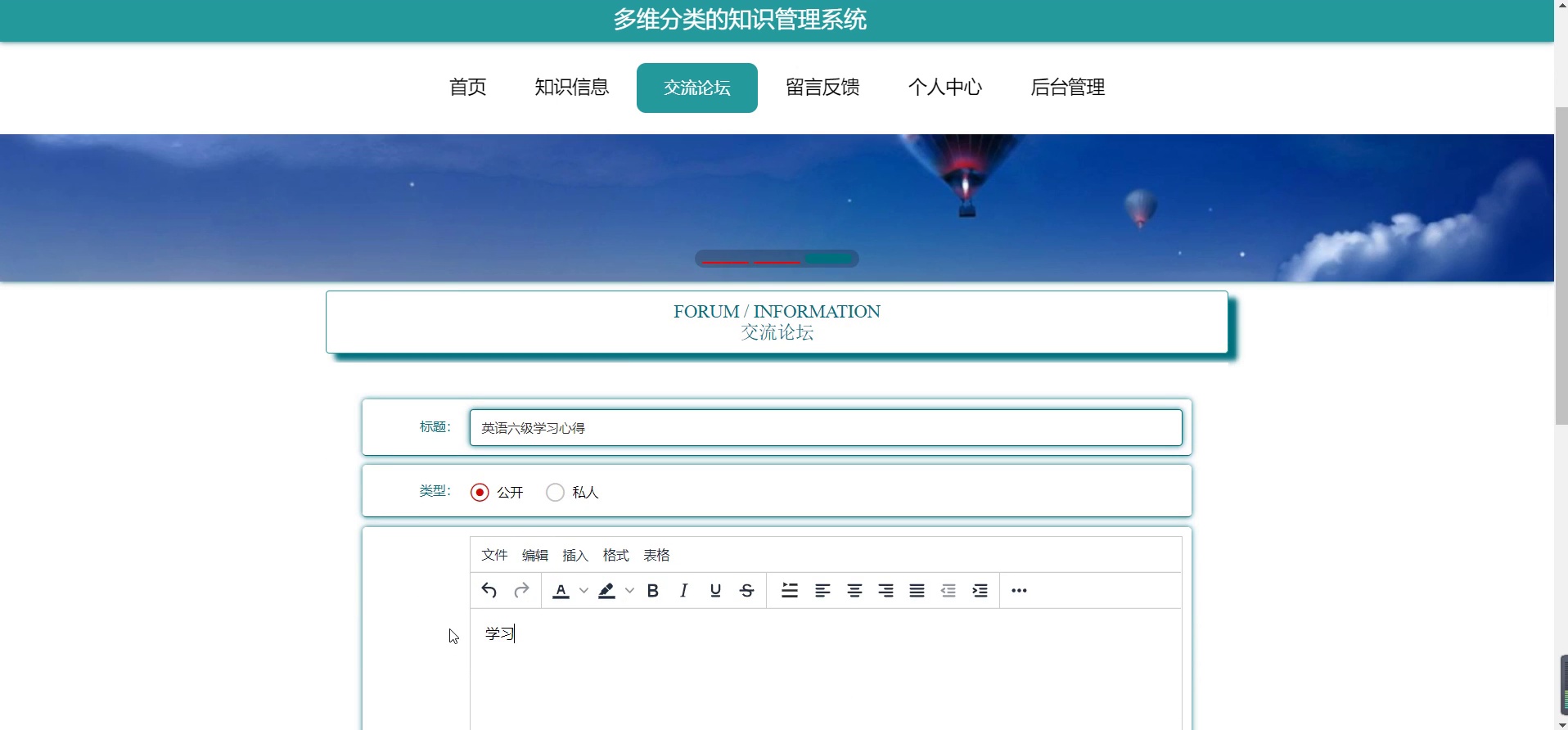Screen dimensions: 1568x730
Task: Open the 格式 editor menu
Action: [616, 555]
